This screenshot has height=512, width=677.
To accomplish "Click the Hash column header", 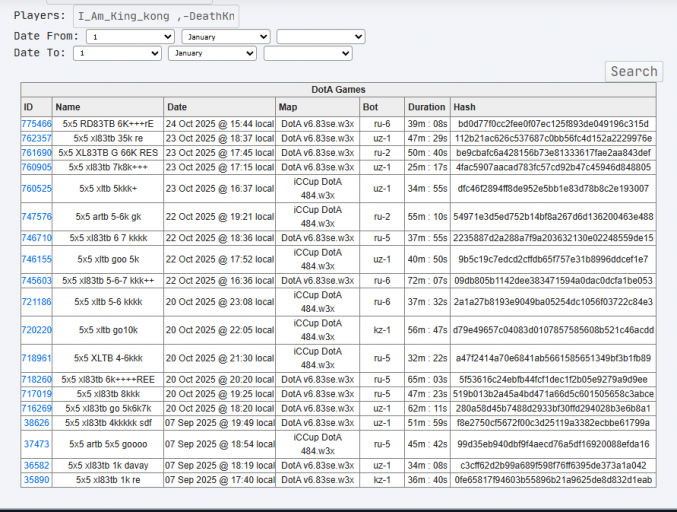I will 553,107.
